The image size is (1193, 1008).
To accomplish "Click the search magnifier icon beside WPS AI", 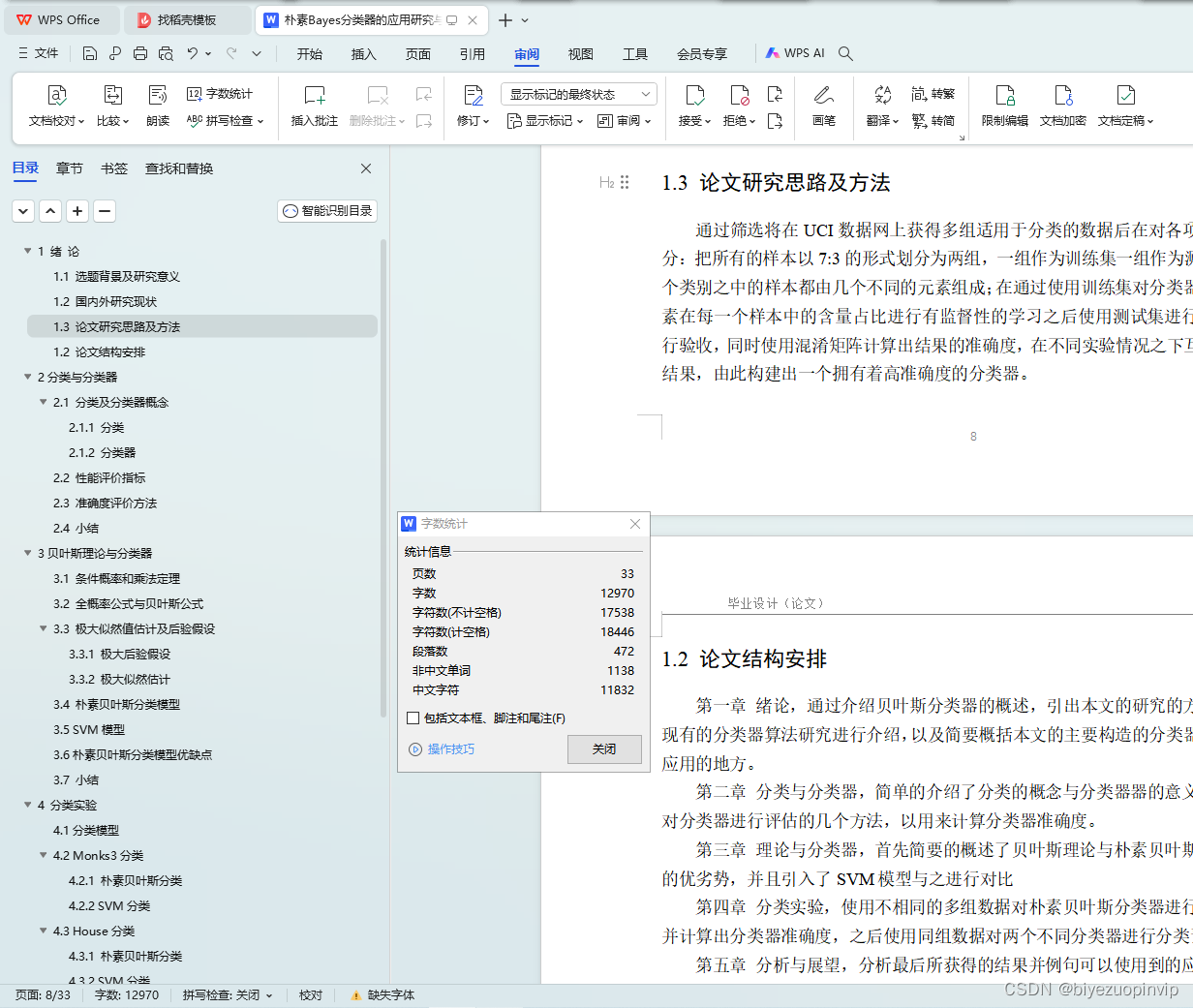I will click(x=845, y=53).
